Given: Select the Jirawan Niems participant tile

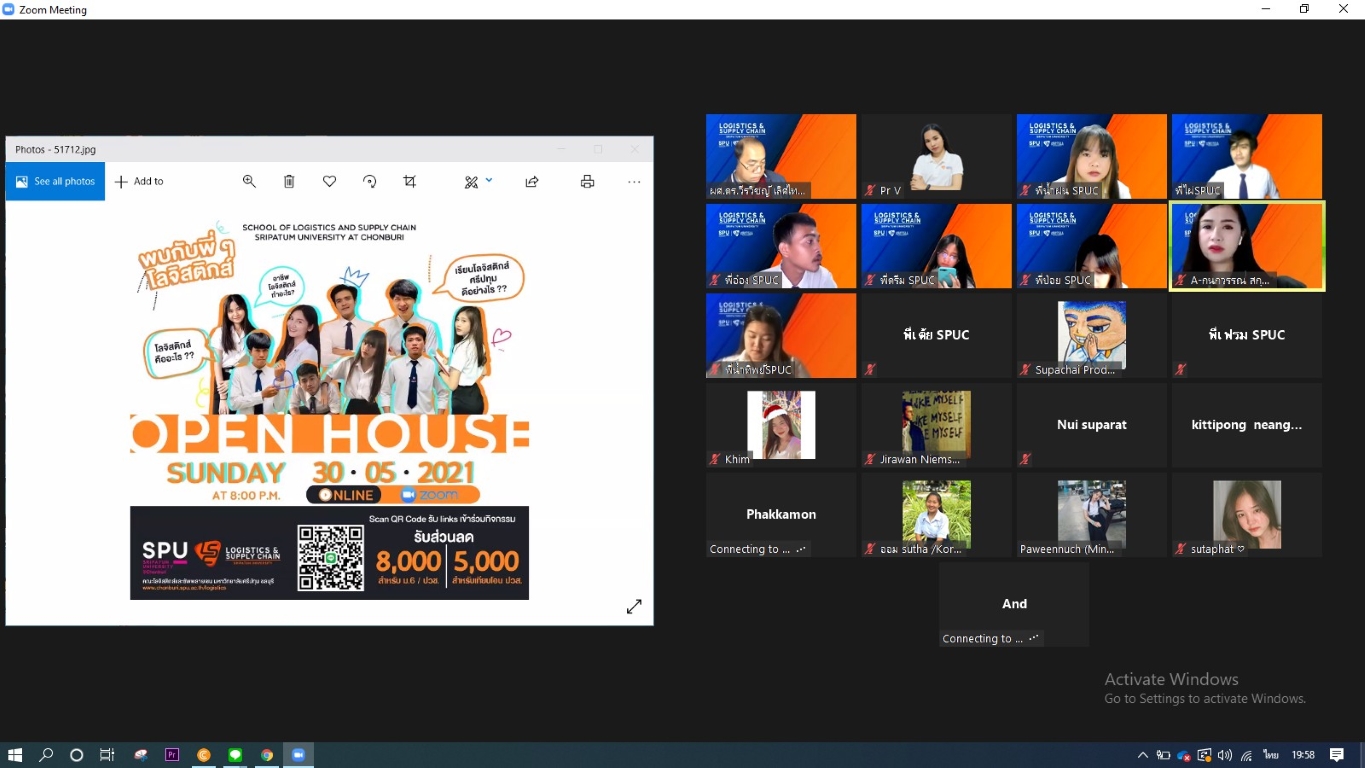Looking at the screenshot, I should coord(936,425).
